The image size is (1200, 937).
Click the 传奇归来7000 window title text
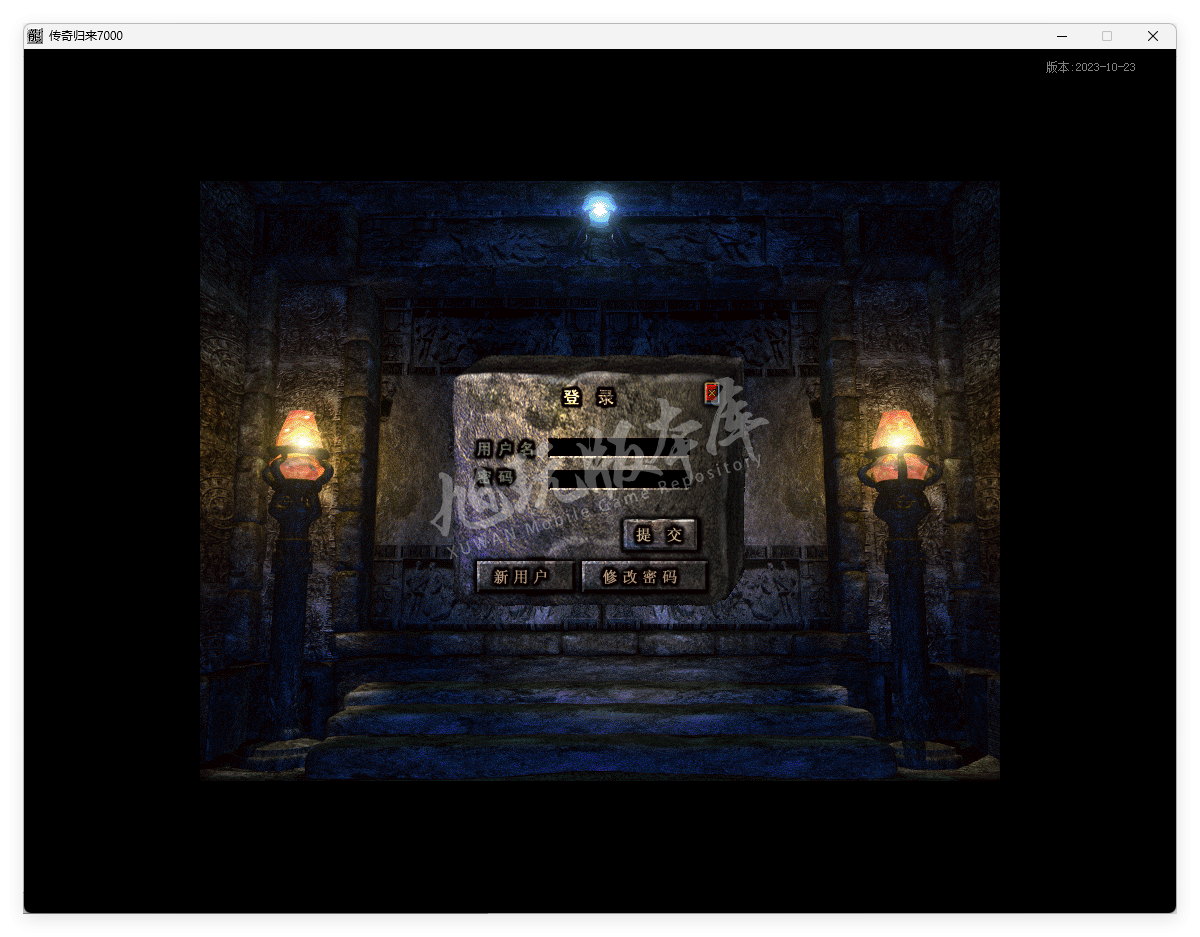86,36
